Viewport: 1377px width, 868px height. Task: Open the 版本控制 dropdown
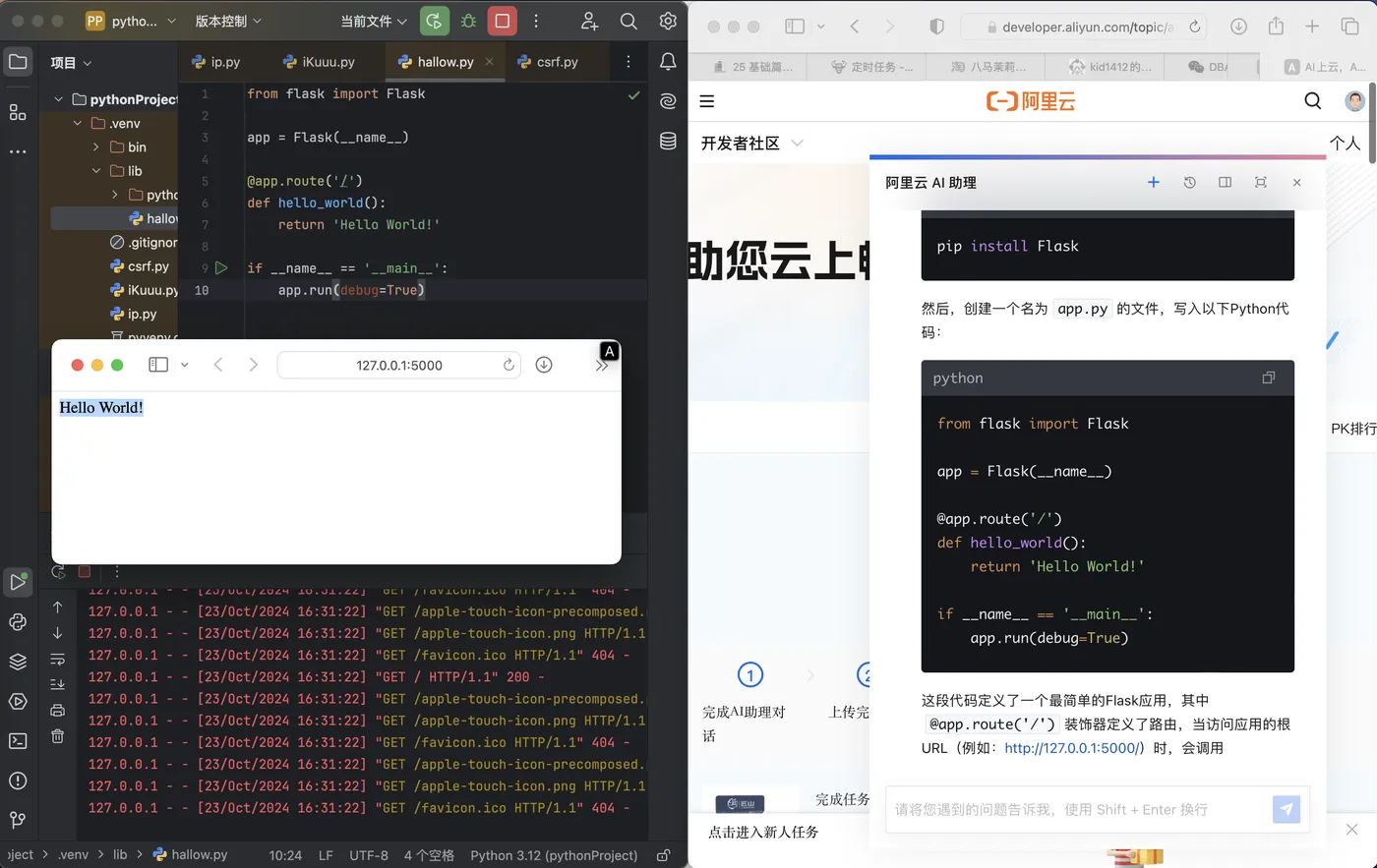[228, 21]
